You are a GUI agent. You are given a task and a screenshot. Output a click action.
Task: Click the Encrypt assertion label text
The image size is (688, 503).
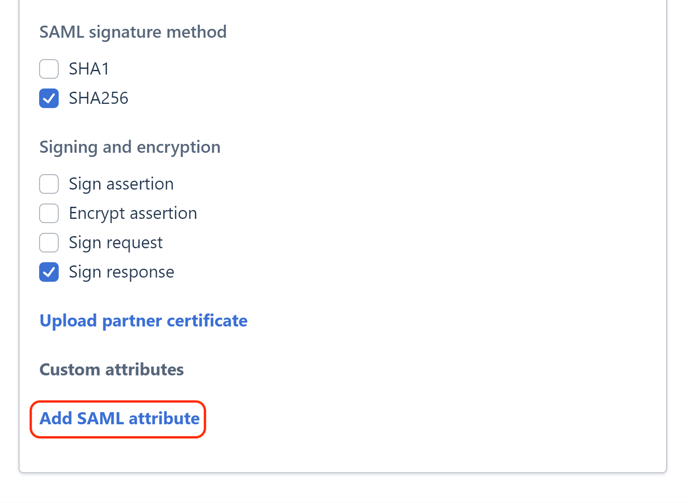pyautogui.click(x=133, y=213)
